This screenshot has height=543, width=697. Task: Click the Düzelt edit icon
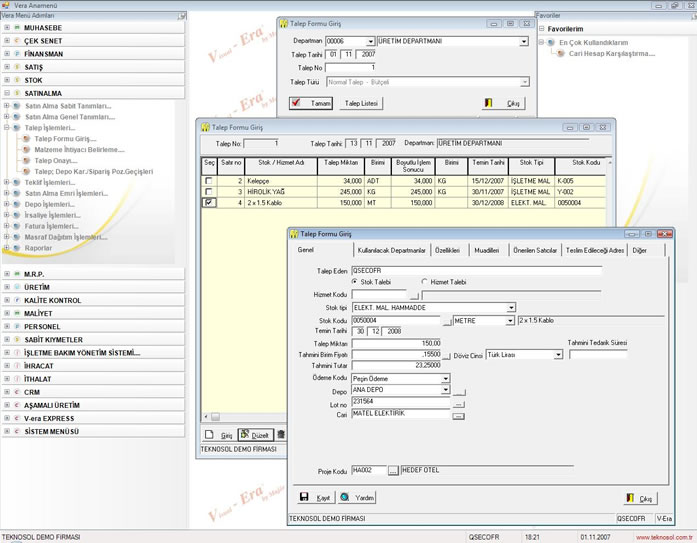coord(245,434)
